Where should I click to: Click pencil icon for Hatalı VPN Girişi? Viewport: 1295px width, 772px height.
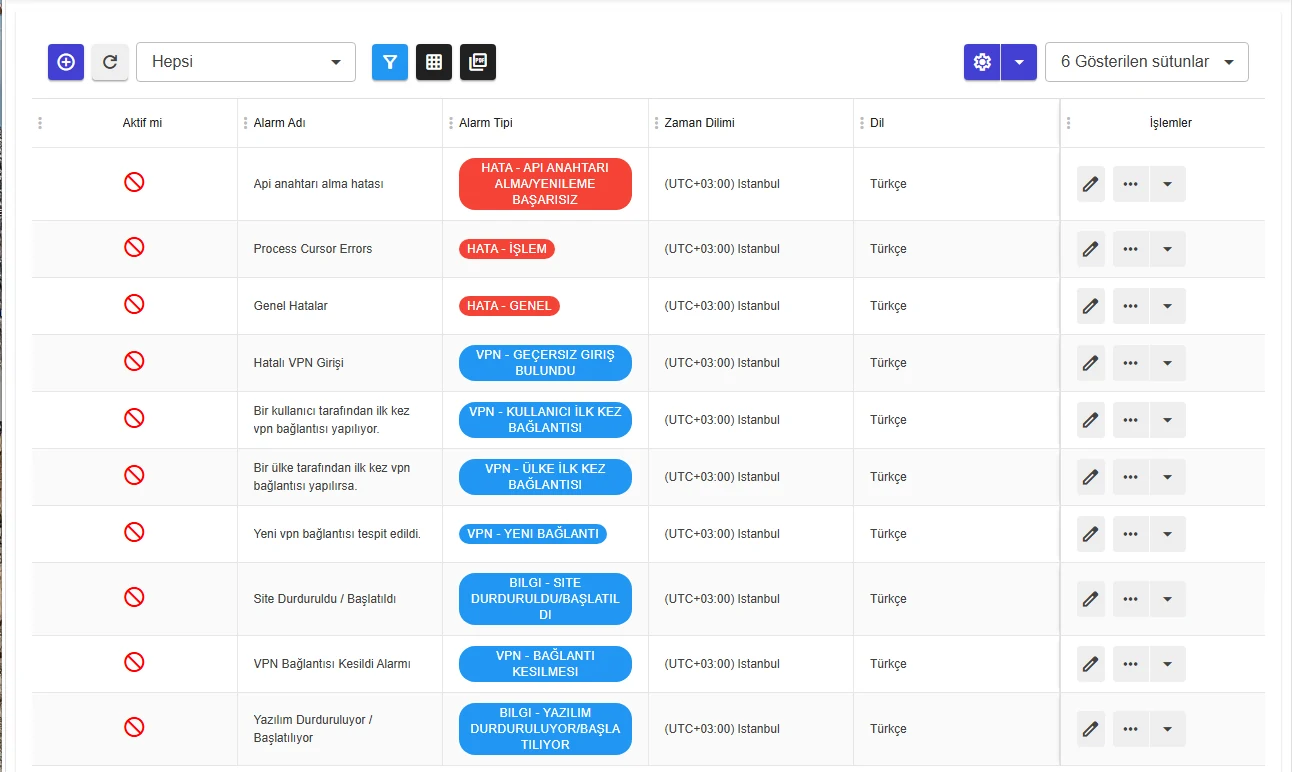1091,363
